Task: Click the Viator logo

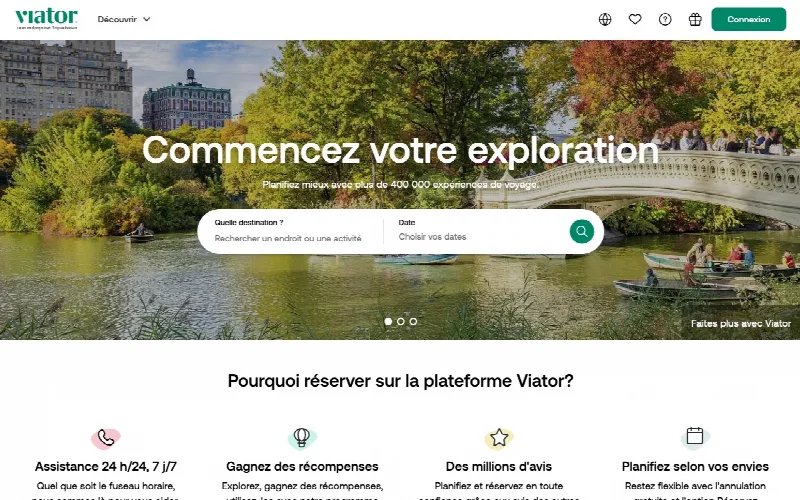Action: tap(46, 19)
